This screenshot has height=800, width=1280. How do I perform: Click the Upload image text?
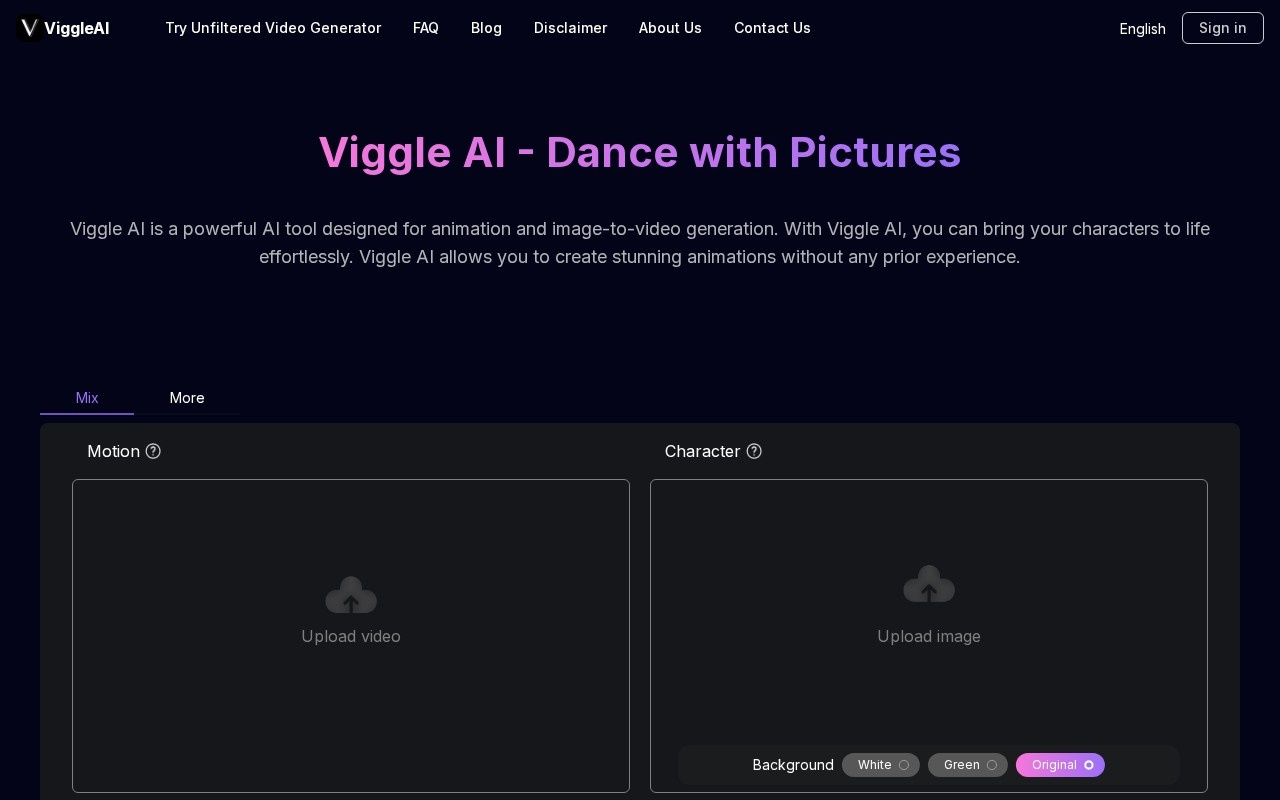click(x=929, y=637)
